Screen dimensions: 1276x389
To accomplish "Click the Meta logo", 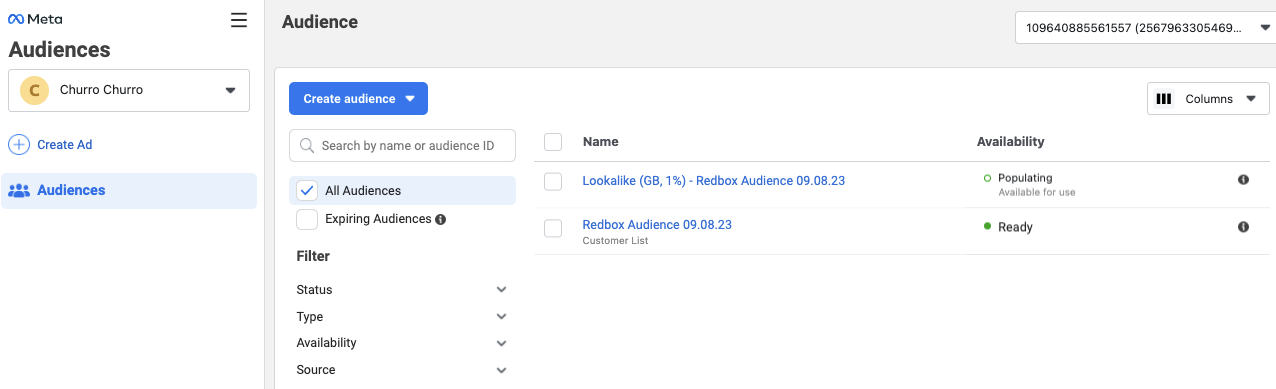I will click(35, 19).
